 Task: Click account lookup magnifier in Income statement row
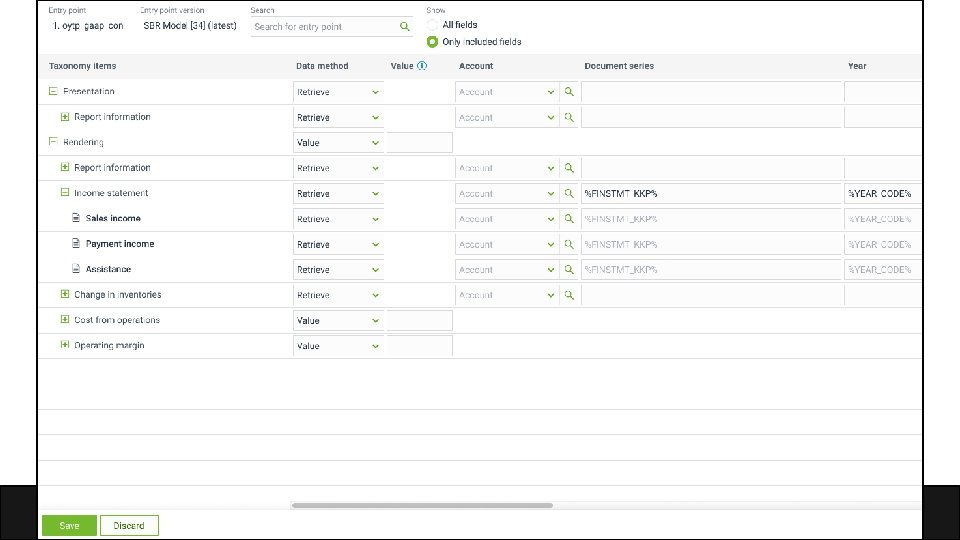(568, 194)
